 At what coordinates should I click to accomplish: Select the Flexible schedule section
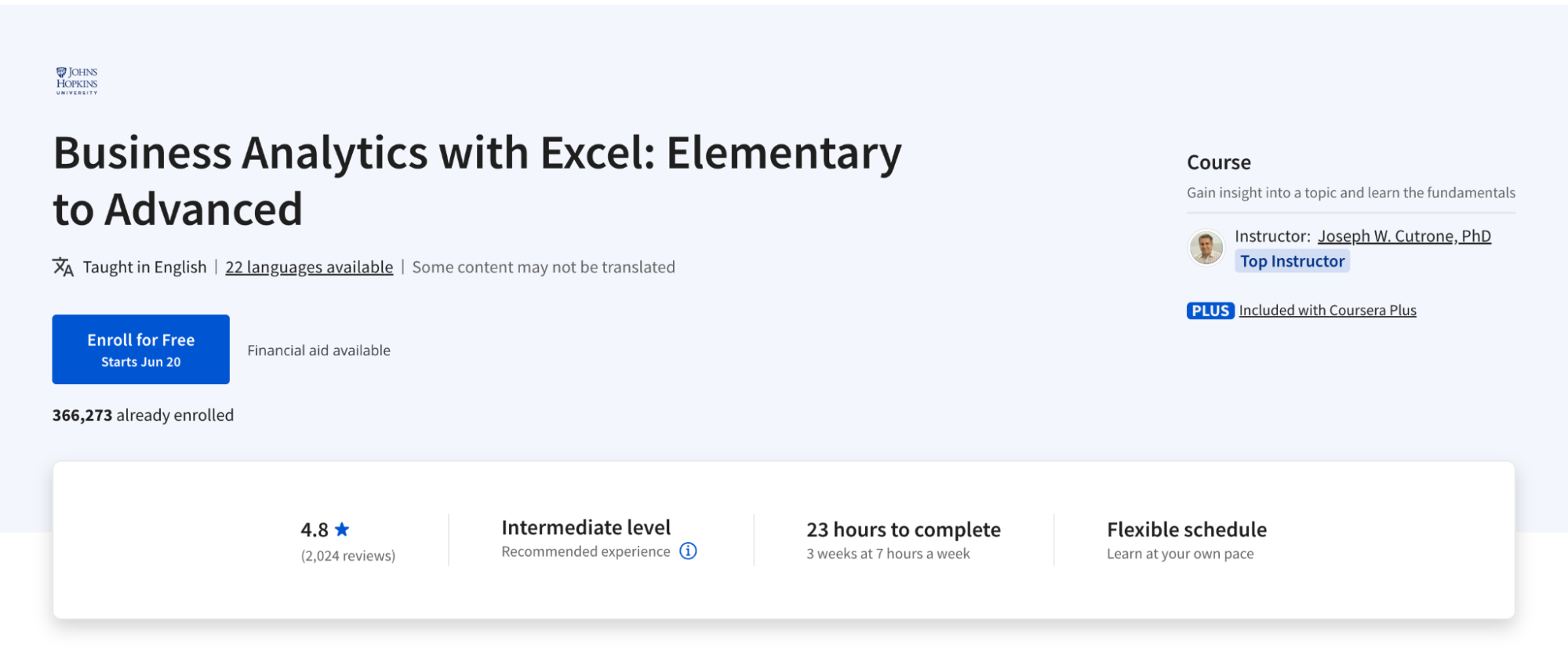(1186, 529)
